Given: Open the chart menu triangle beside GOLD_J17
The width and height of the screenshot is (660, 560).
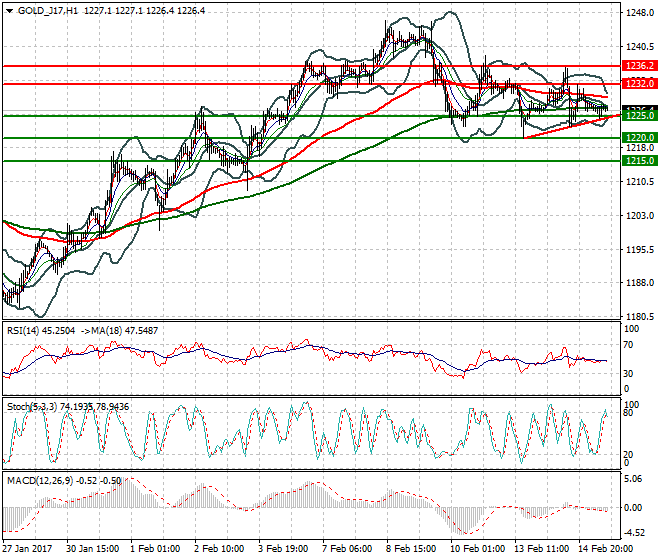Looking at the screenshot, I should tap(9, 11).
